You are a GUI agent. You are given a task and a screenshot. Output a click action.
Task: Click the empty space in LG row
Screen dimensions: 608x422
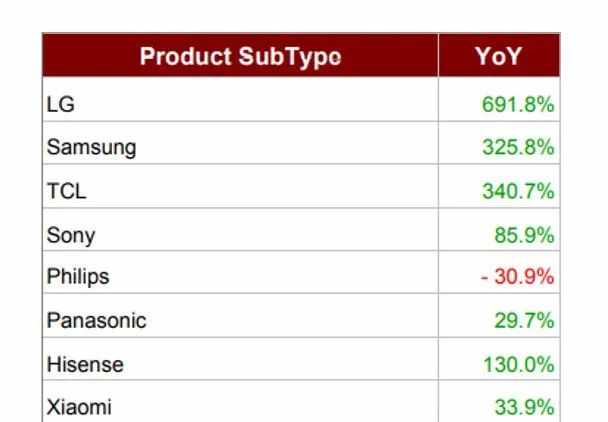pos(256,99)
